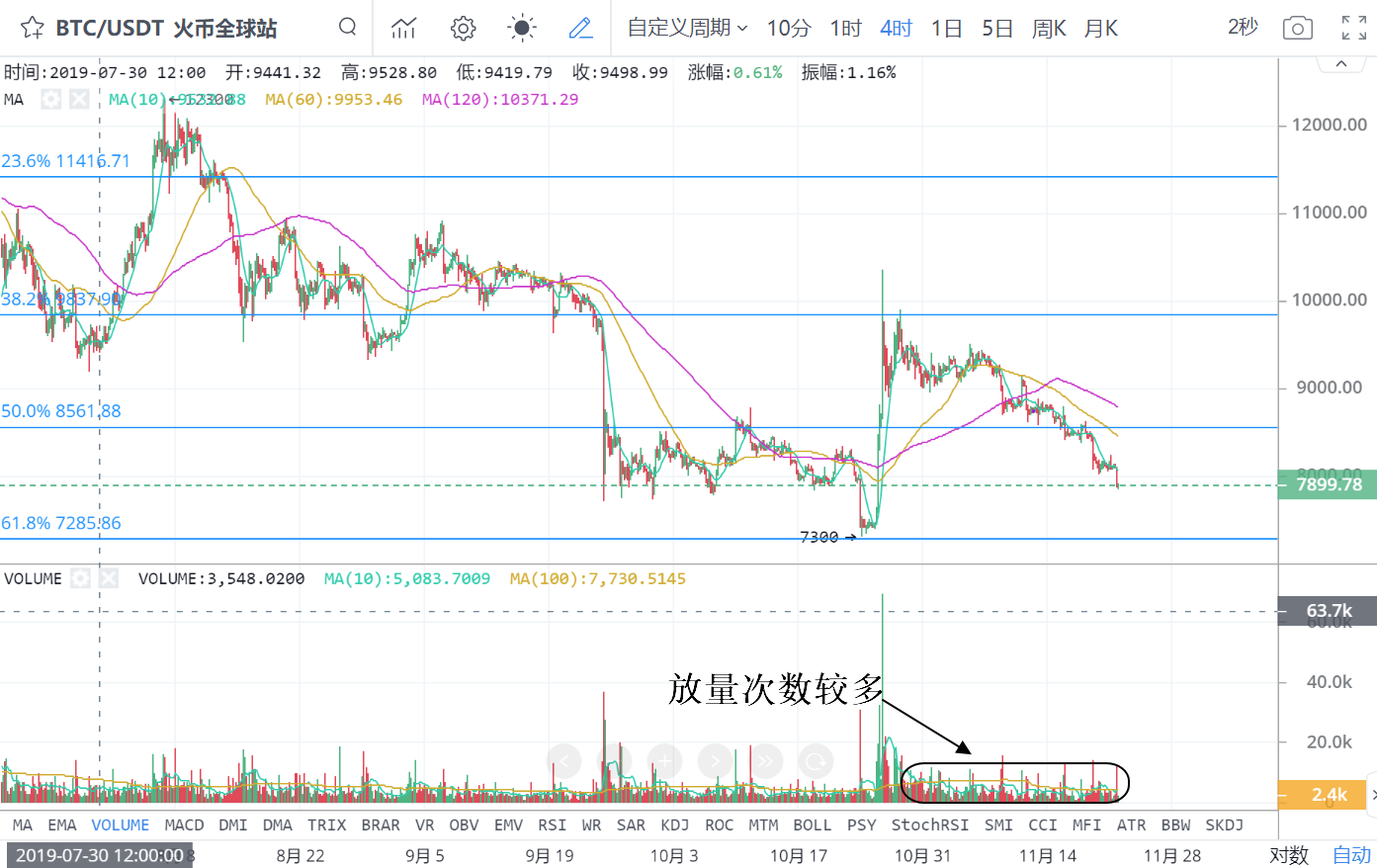Open the chart indicators icon in the toolbar

tap(403, 28)
